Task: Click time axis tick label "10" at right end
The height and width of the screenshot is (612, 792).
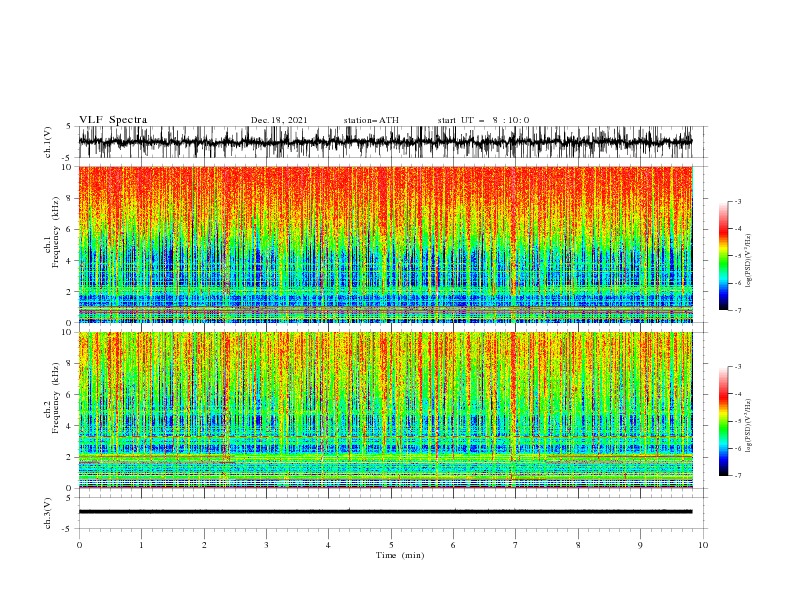Action: pos(703,545)
